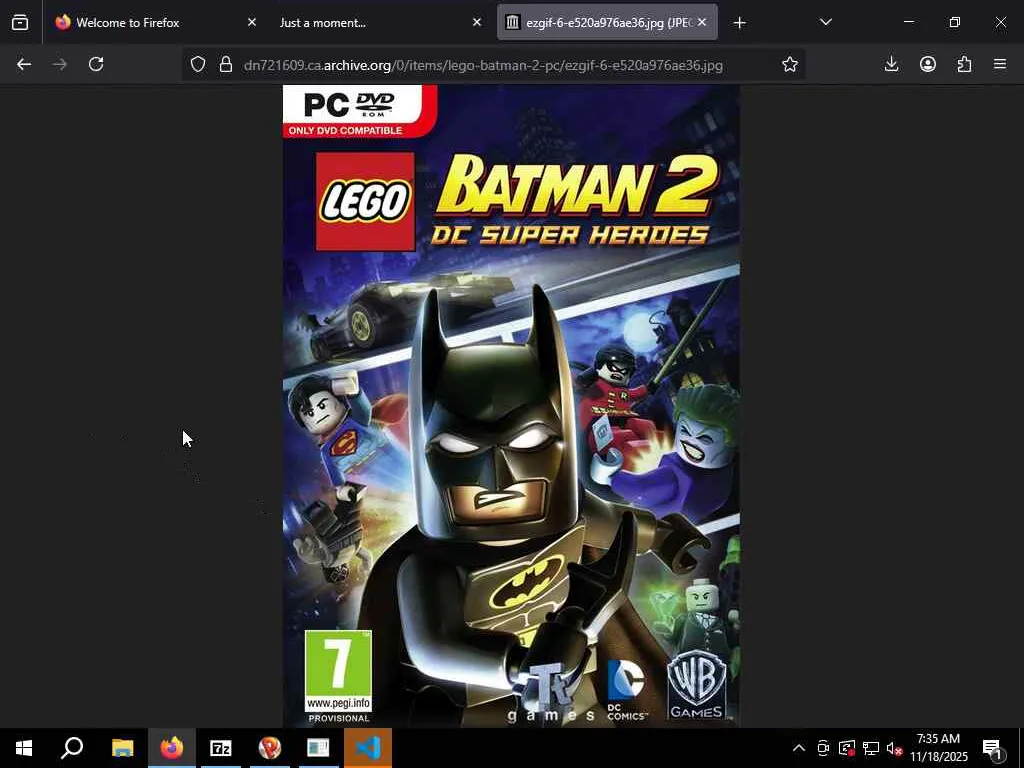Open the Downloads panel
This screenshot has width=1024, height=768.
pyautogui.click(x=891, y=64)
